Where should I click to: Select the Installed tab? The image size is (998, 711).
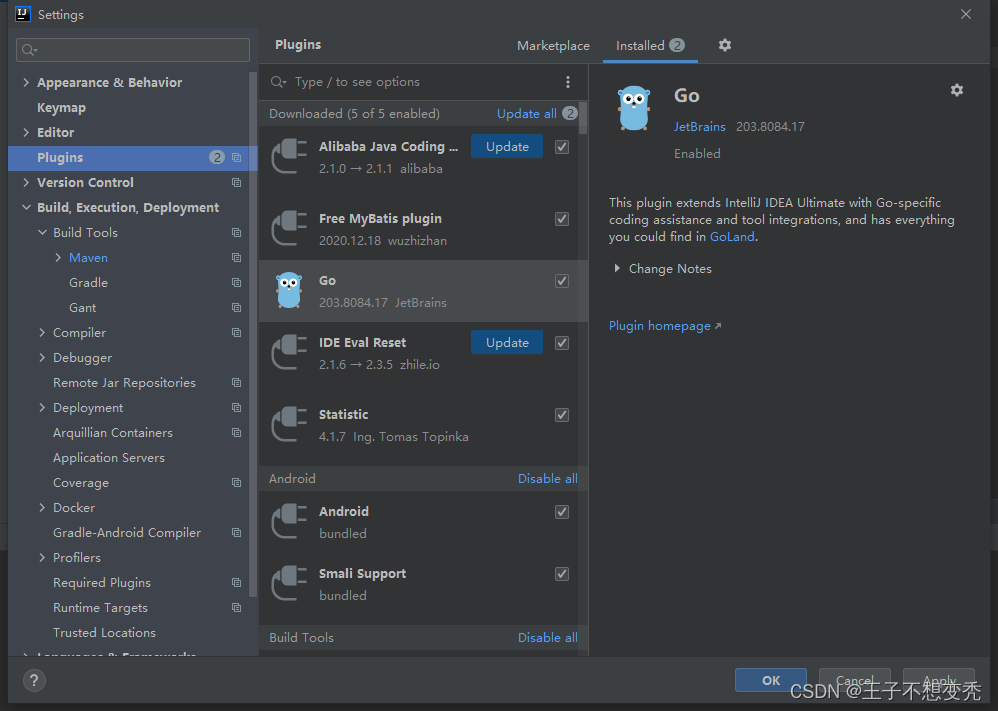click(x=650, y=46)
